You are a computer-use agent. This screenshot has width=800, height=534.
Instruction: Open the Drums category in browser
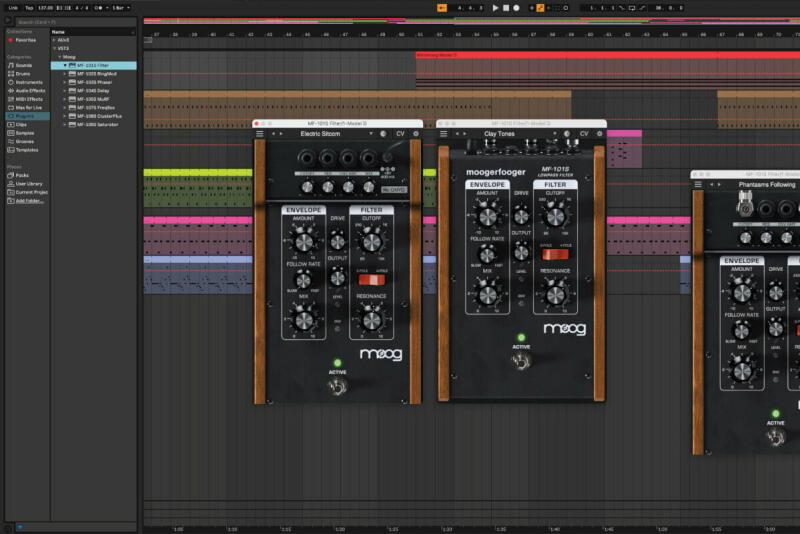[20, 74]
